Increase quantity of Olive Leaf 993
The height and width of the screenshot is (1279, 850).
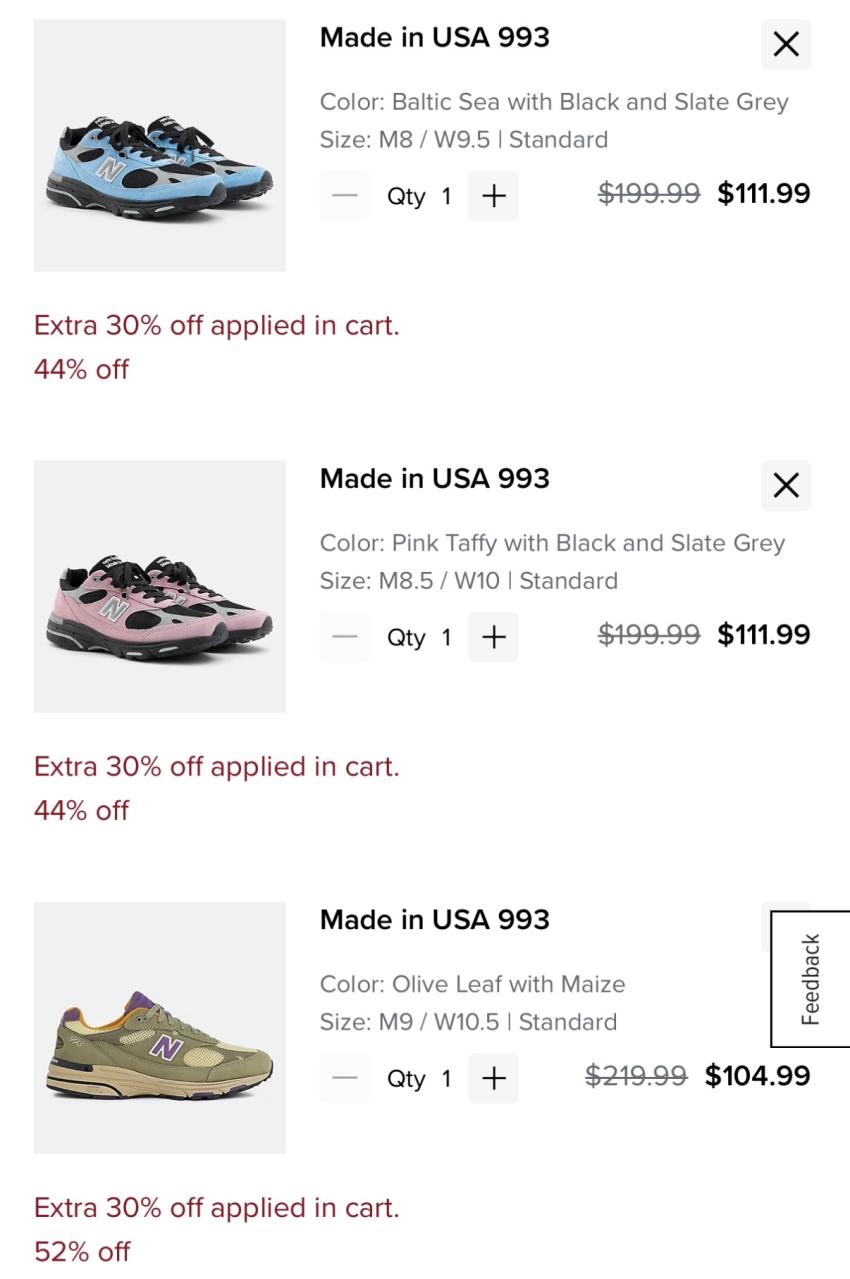[493, 1078]
